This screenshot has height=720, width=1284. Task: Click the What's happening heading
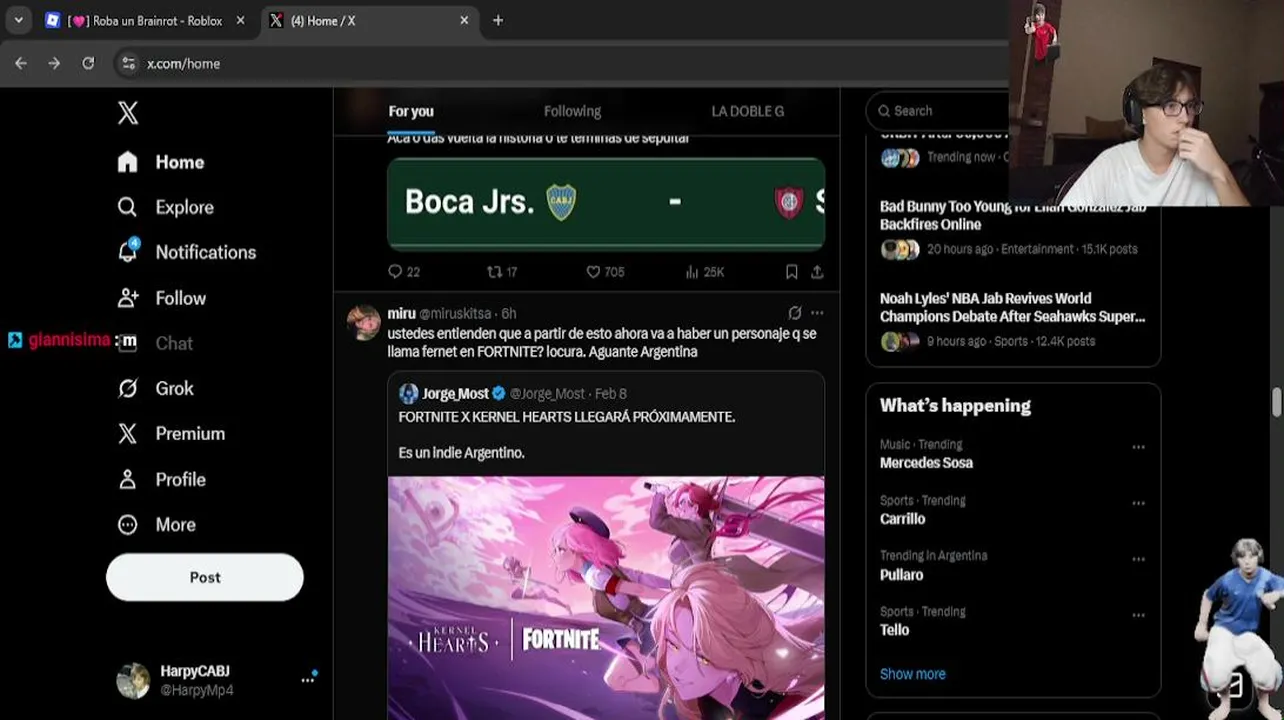point(955,405)
